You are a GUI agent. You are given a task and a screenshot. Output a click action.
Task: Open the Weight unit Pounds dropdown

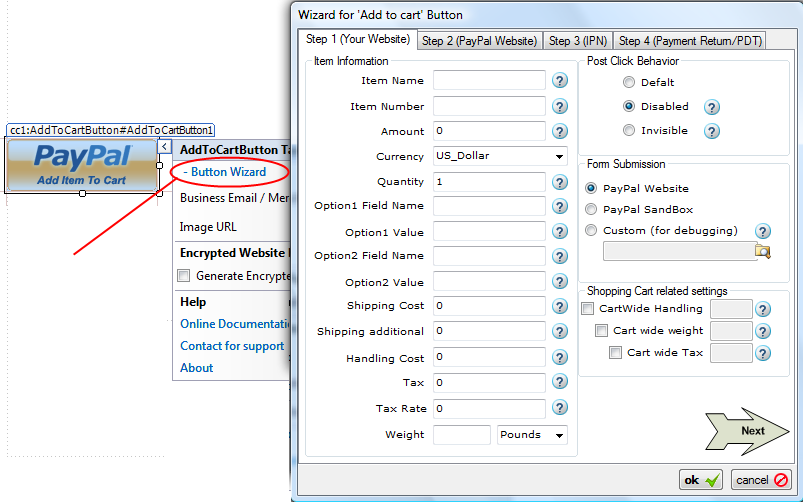(532, 435)
